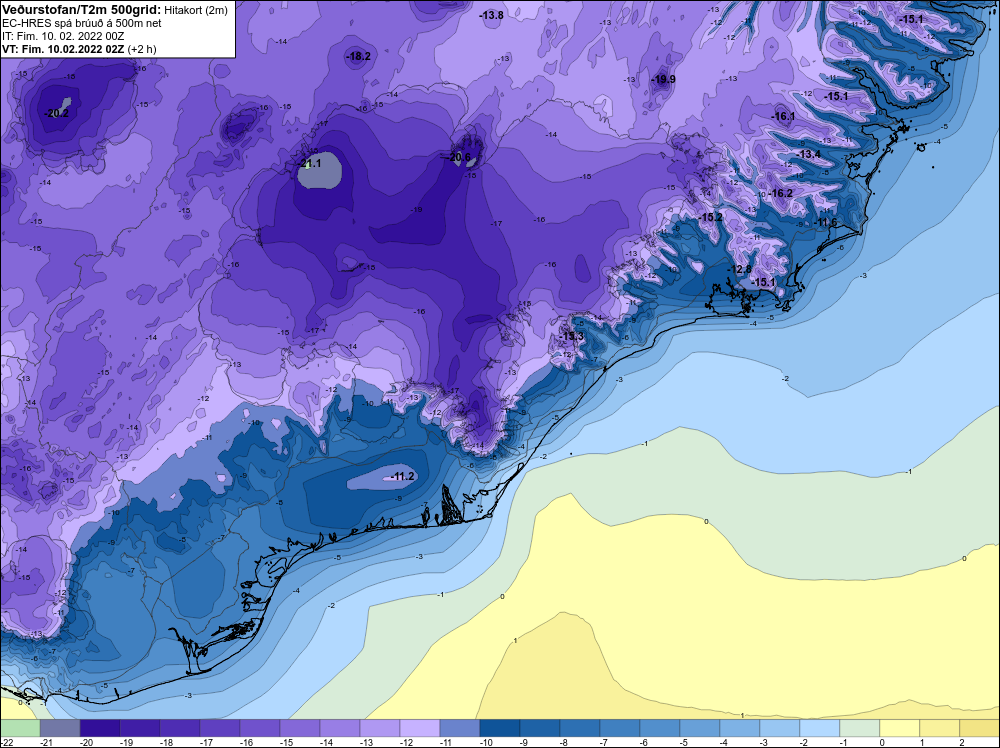Click the legend swatch labeled -17
Image resolution: width=1000 pixels, height=748 pixels.
[220, 728]
